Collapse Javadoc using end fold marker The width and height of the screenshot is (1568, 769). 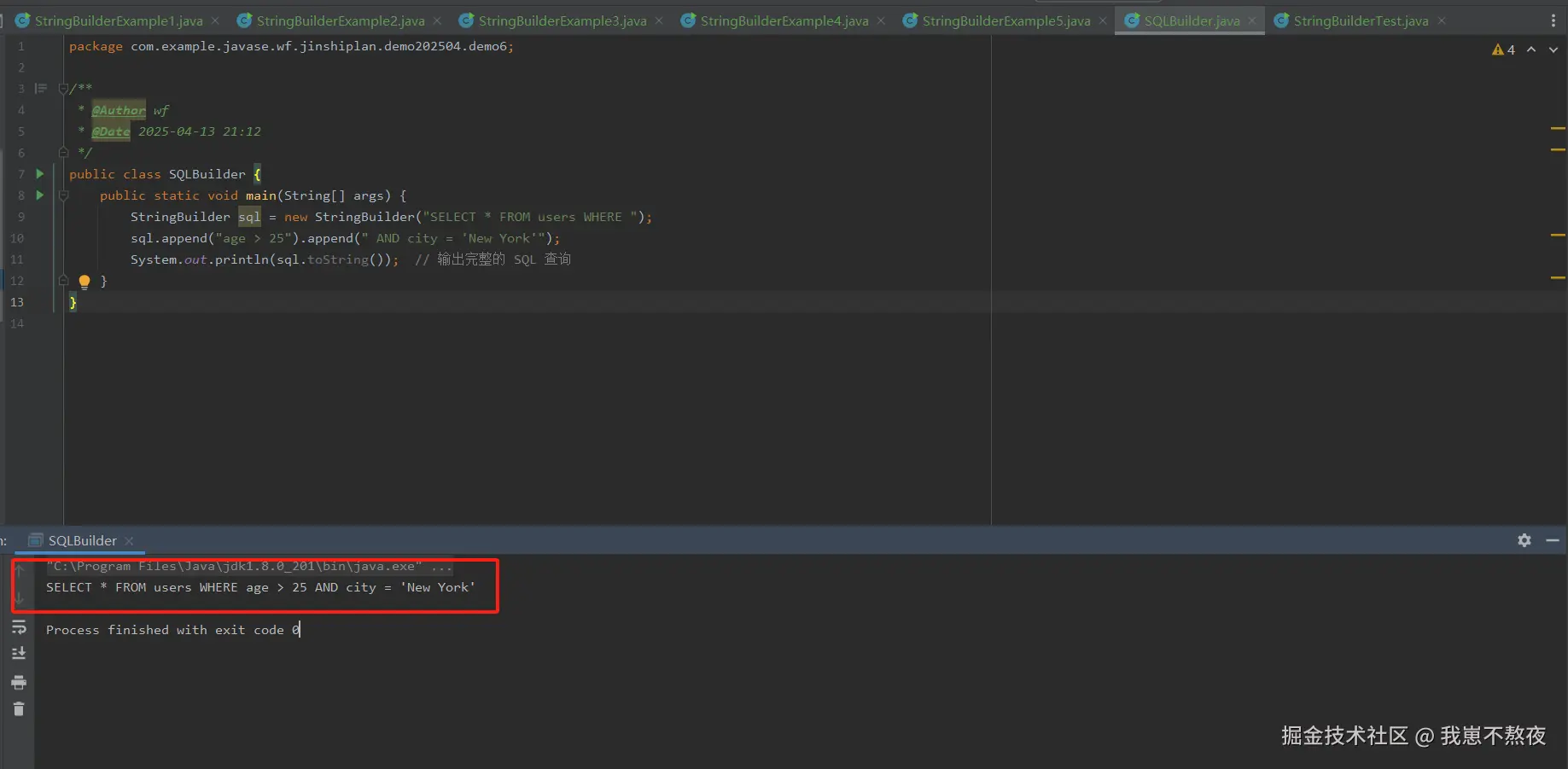pyautogui.click(x=63, y=153)
